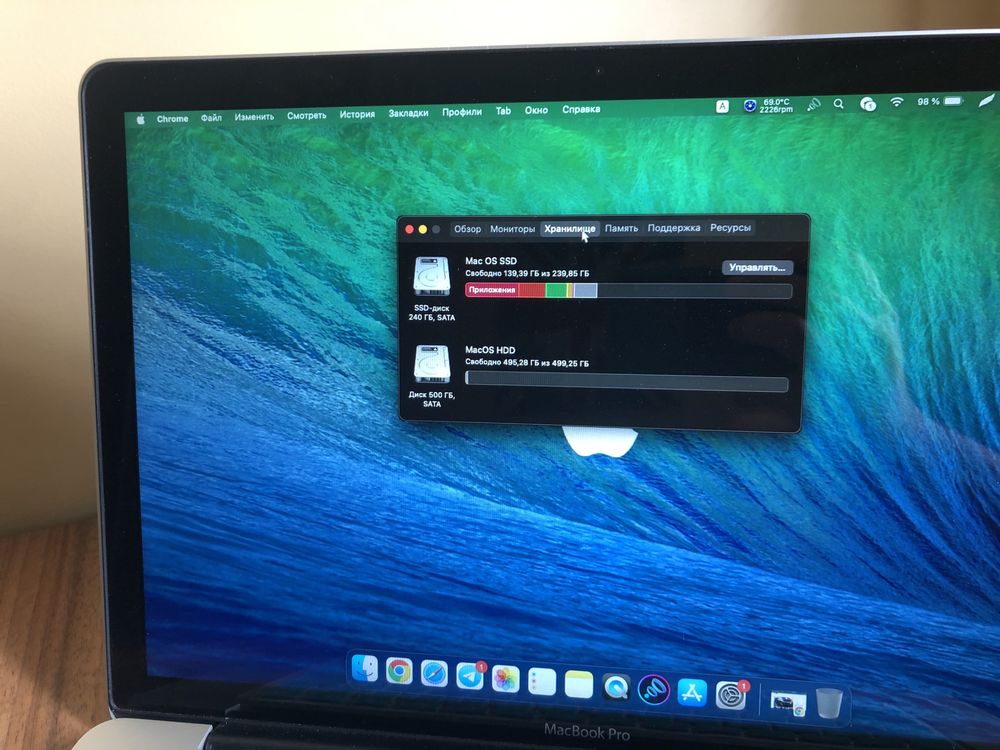Open Spotlight search
Screen dimensions: 1000x750
point(839,103)
